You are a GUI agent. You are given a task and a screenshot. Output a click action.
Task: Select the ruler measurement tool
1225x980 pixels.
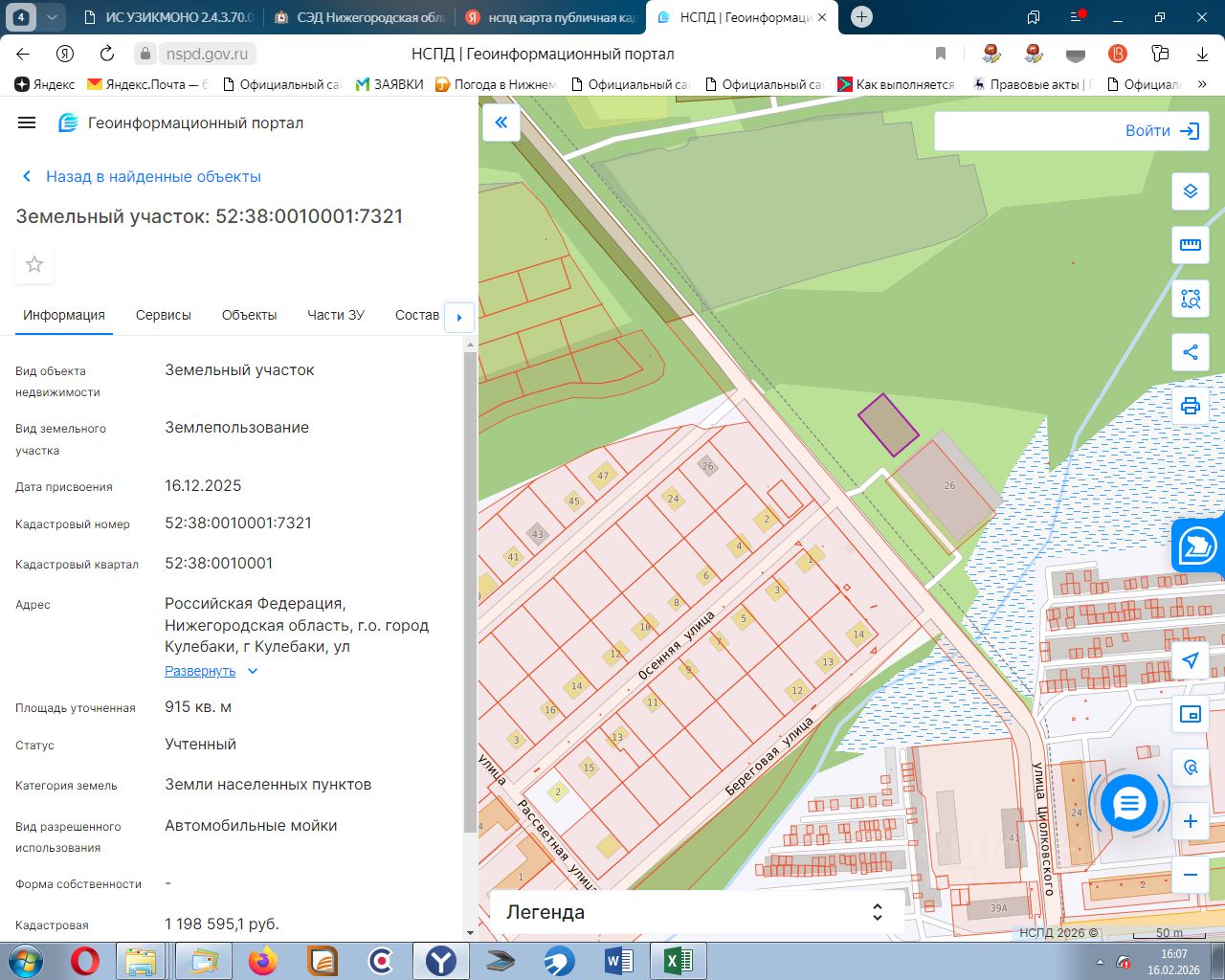coord(1190,245)
